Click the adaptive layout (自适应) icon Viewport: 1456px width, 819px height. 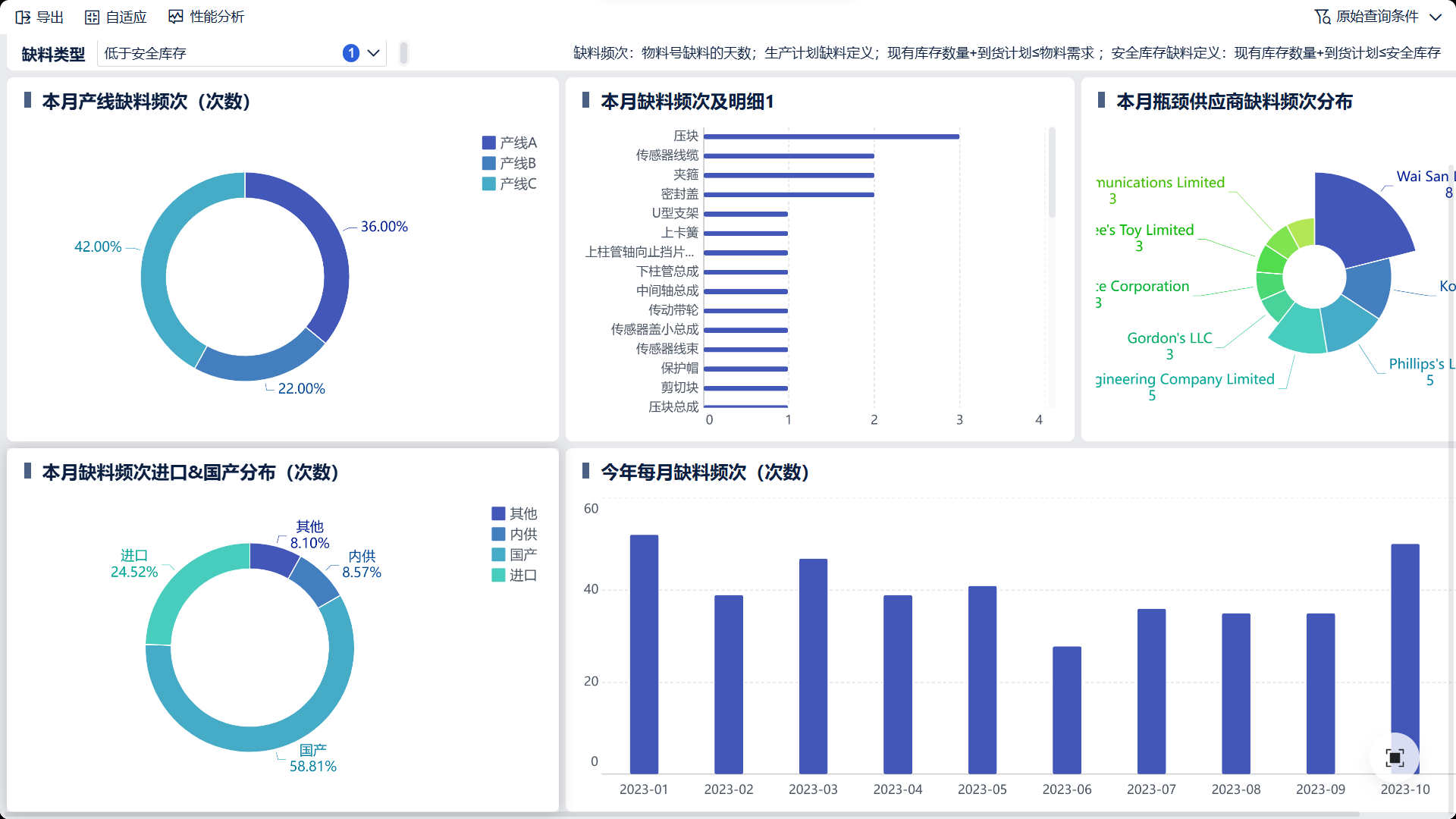coord(92,17)
